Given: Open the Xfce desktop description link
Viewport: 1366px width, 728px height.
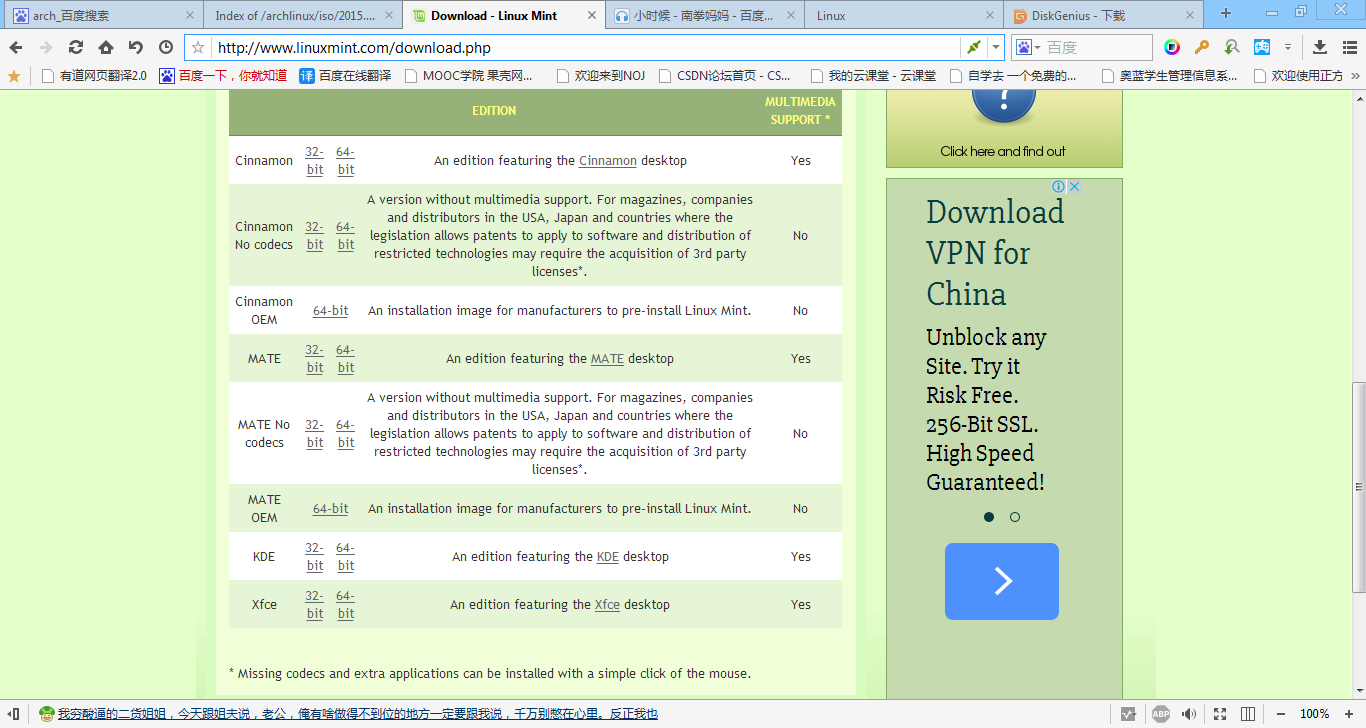Looking at the screenshot, I should point(607,605).
